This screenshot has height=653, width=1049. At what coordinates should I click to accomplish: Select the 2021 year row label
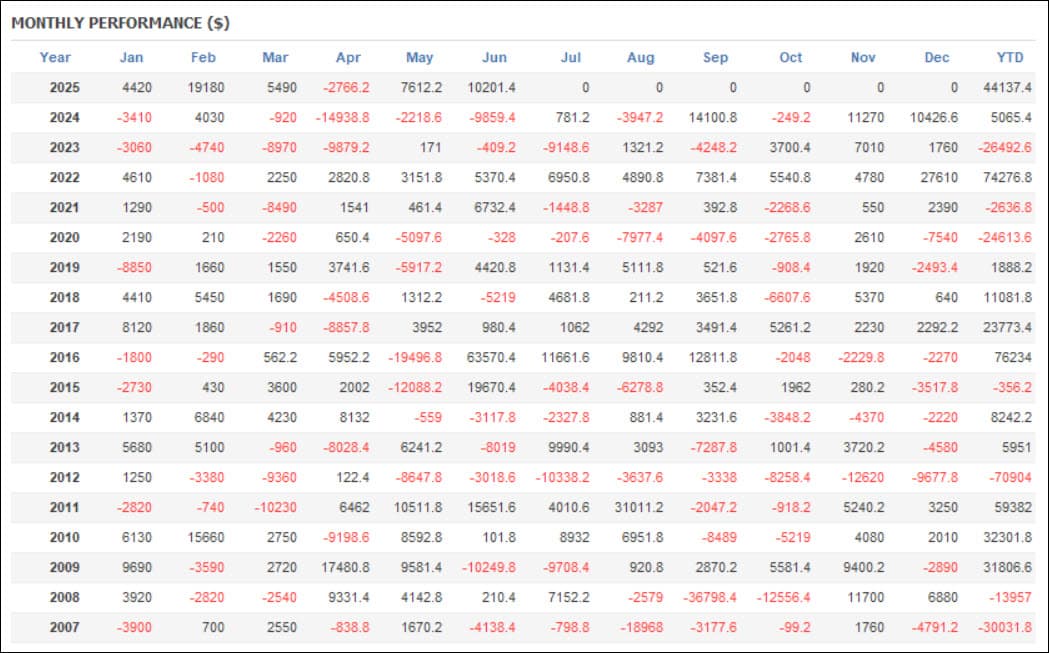click(x=64, y=207)
